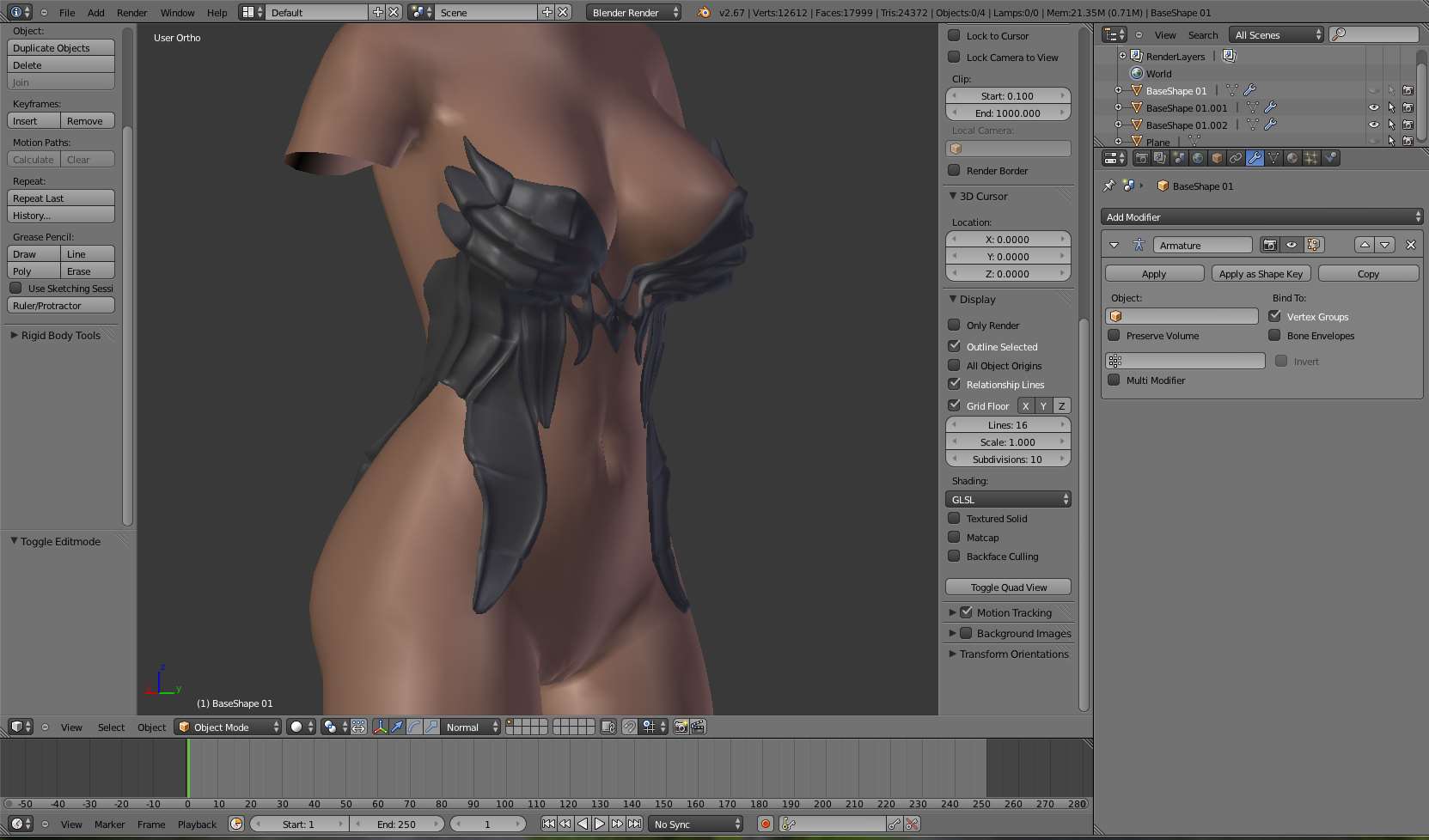
Task: Open the Object Constraints chain icon
Action: (1236, 158)
